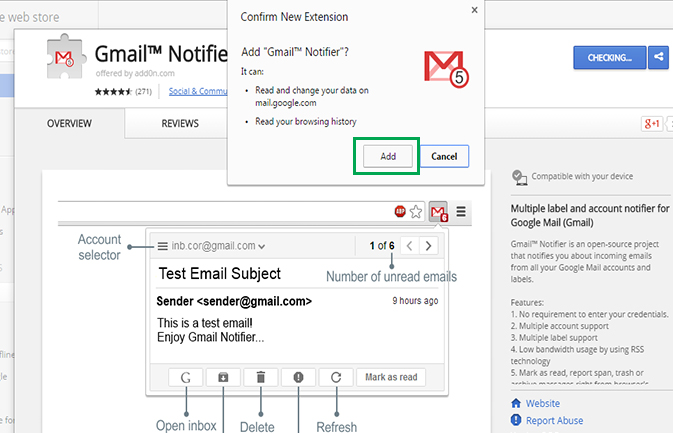The image size is (673, 433).
Task: Click the Compatible with your device icon
Action: [x=519, y=177]
